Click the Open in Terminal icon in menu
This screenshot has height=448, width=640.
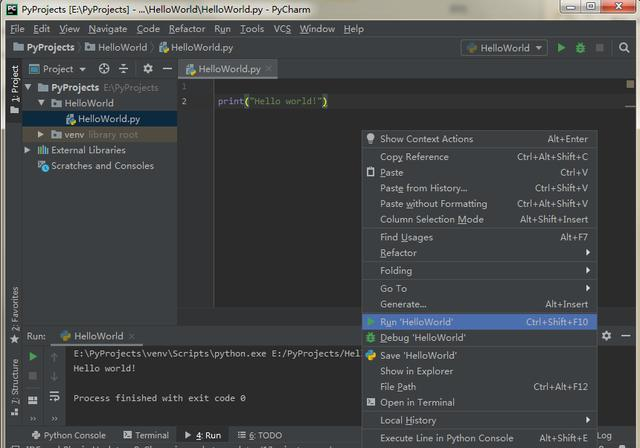tap(371, 402)
